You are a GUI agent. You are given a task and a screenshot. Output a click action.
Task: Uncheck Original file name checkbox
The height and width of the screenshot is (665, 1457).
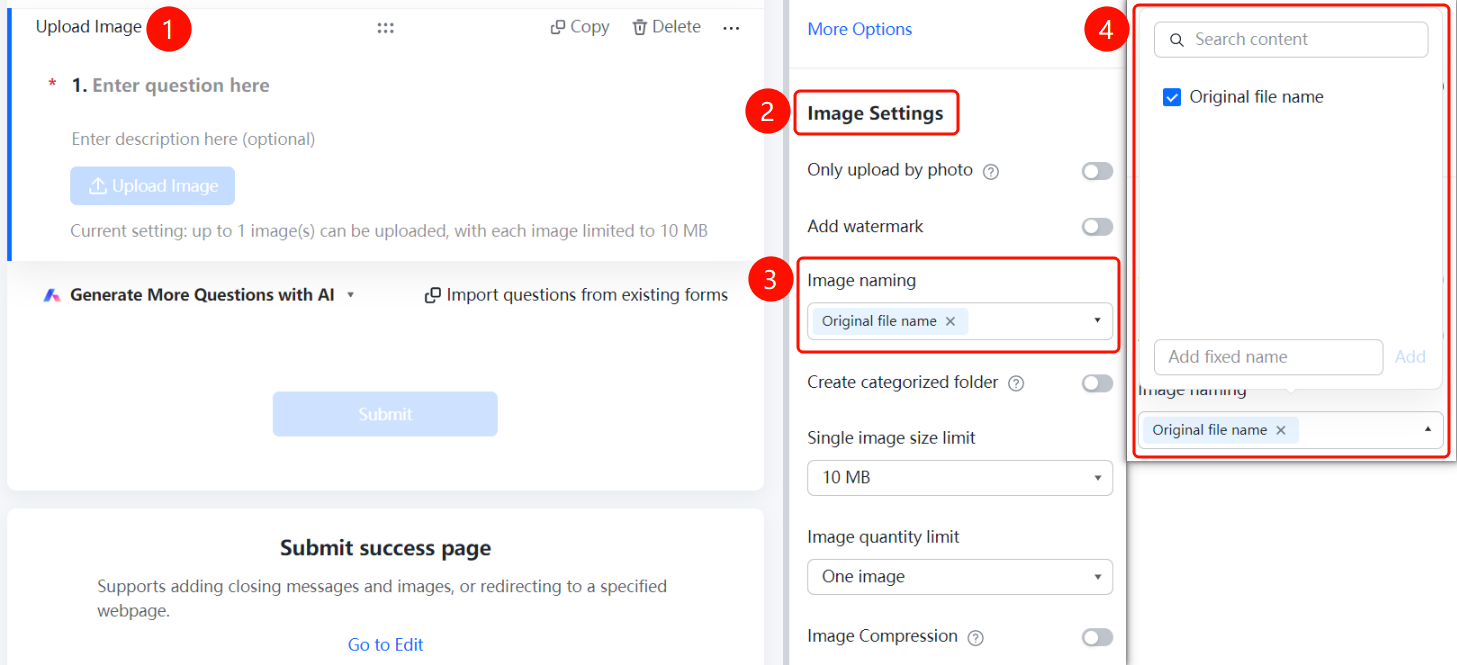1172,97
